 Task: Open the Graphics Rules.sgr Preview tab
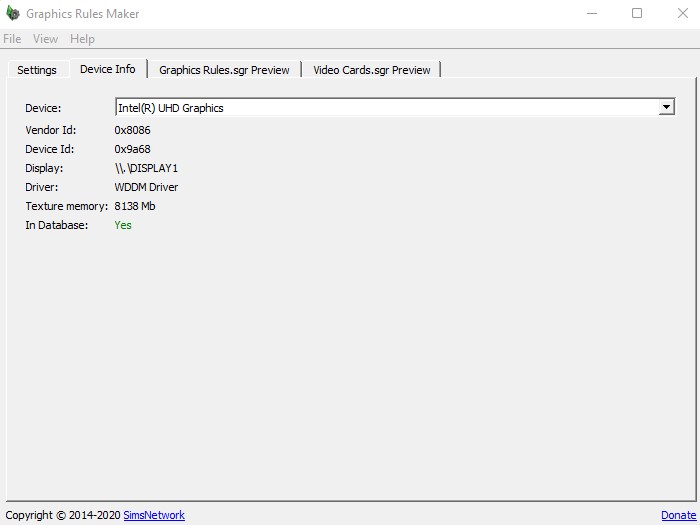click(x=224, y=70)
